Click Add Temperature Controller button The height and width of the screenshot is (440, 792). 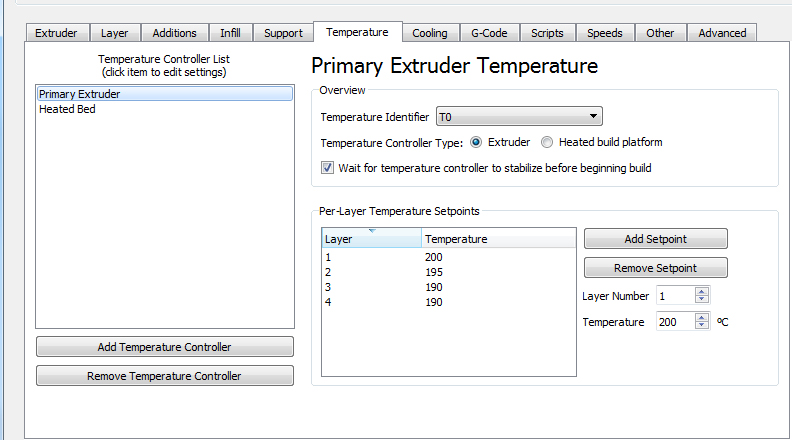(x=165, y=347)
